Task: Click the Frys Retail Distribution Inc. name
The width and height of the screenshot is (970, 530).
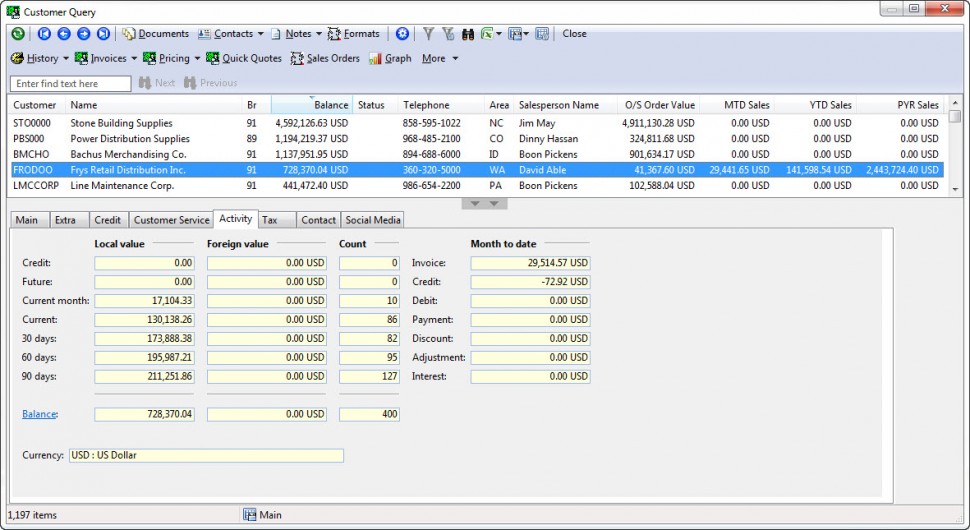Action: point(128,170)
